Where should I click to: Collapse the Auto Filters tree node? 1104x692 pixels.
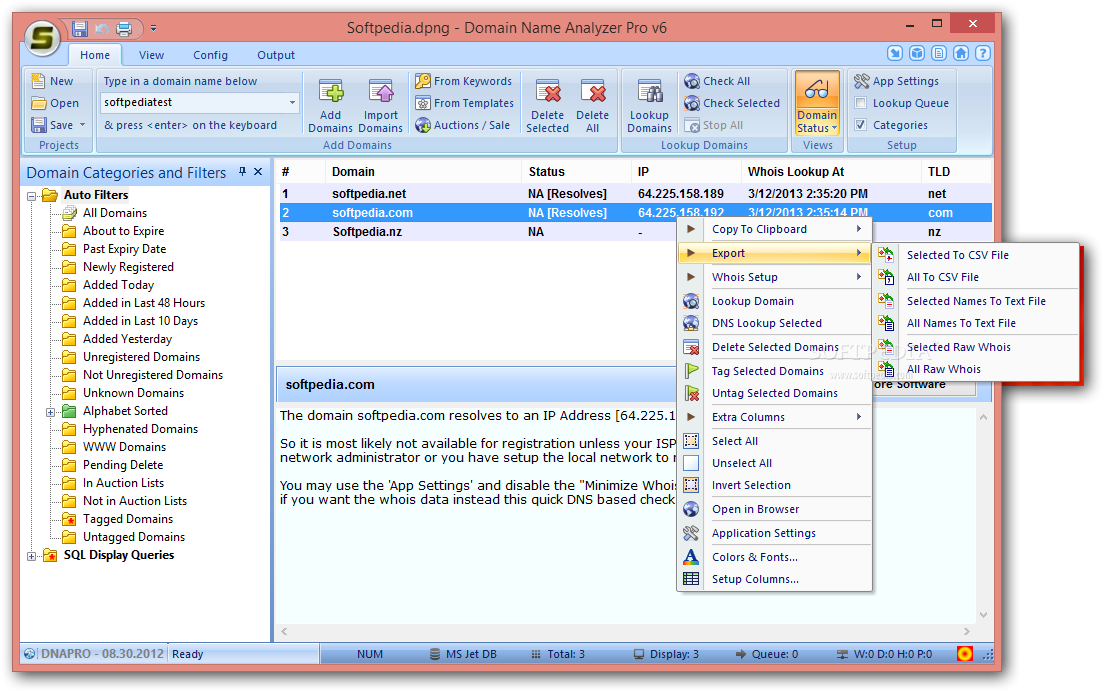tap(32, 196)
